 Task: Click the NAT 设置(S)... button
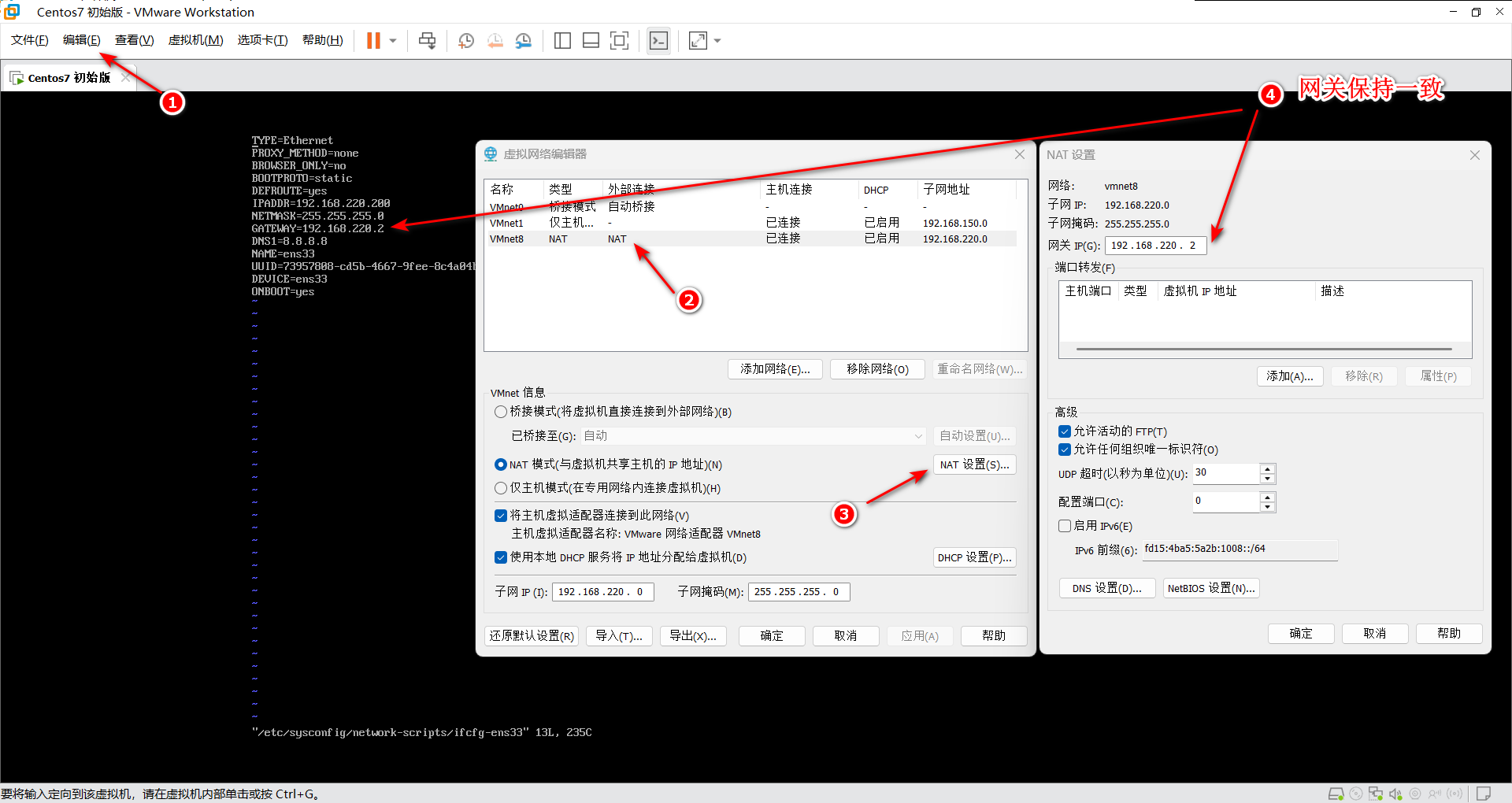point(974,464)
